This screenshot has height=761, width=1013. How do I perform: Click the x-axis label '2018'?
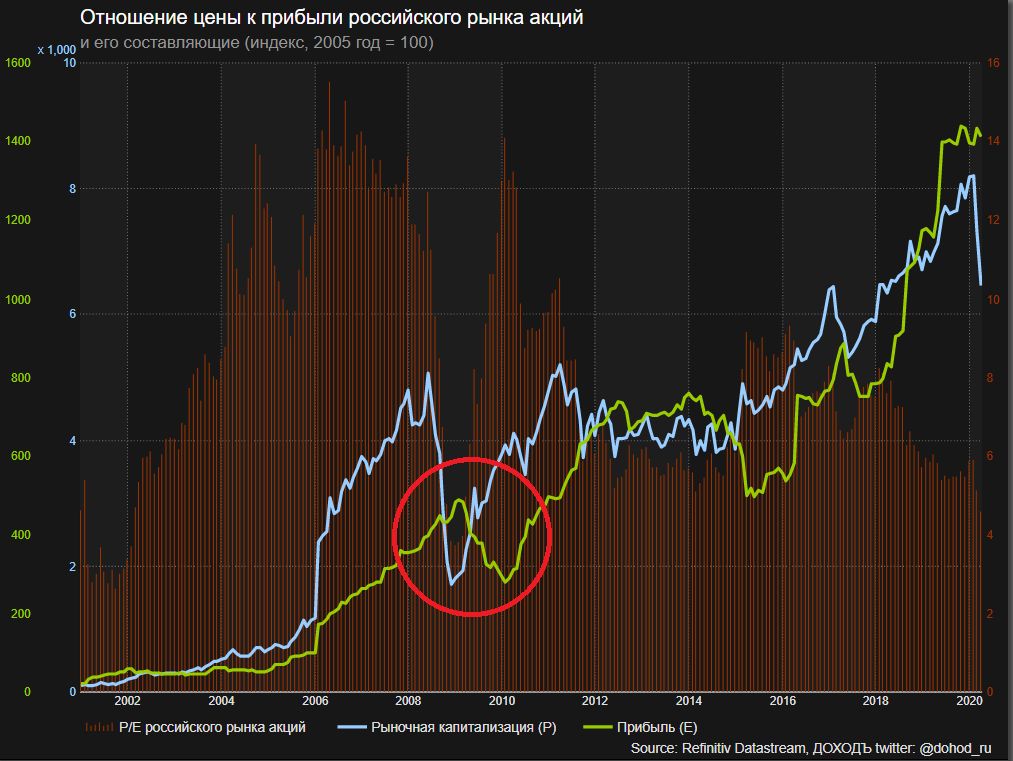click(x=875, y=701)
